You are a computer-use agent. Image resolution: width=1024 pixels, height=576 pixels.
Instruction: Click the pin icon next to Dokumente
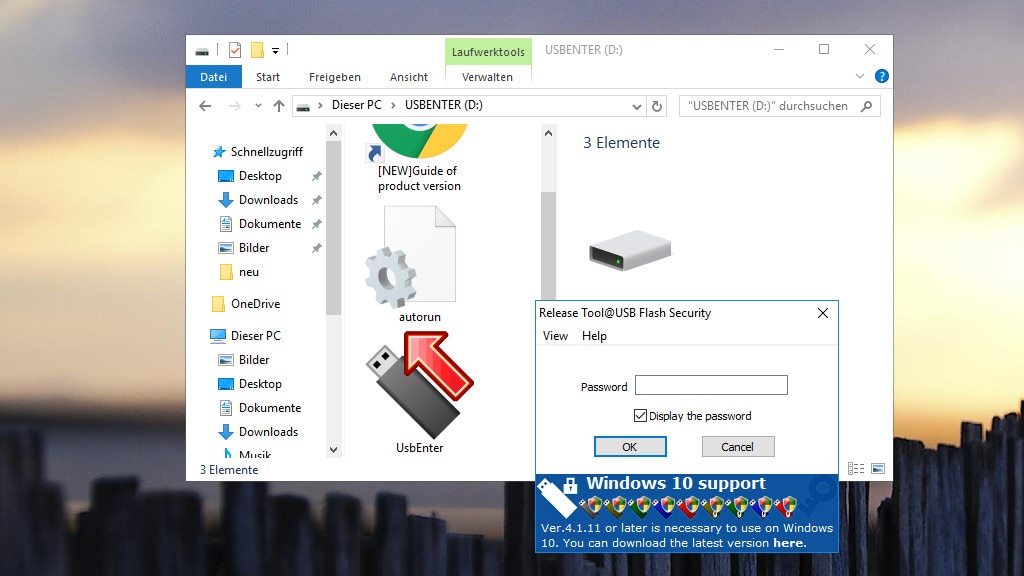point(317,225)
